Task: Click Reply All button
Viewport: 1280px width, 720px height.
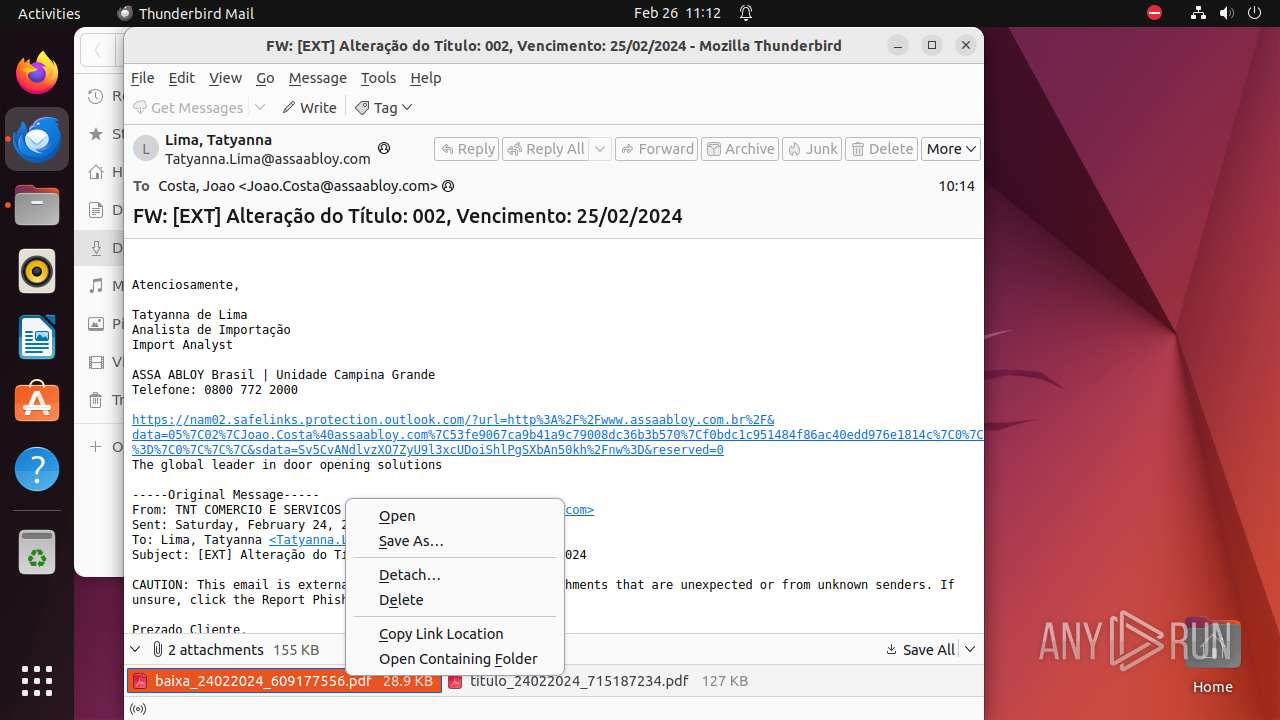Action: coord(546,149)
